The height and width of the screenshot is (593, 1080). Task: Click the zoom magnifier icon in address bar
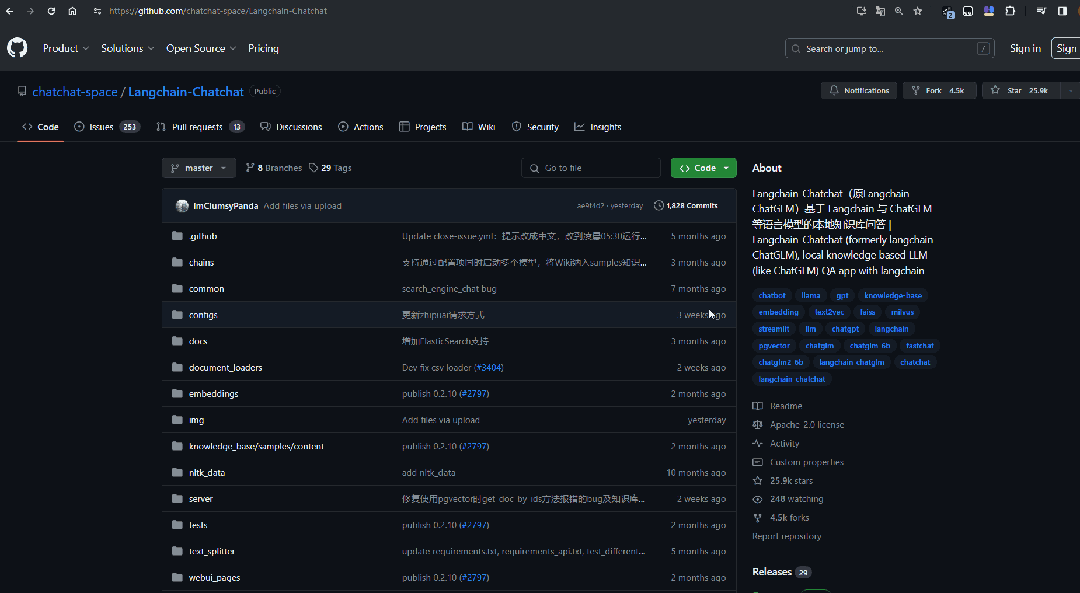click(899, 11)
